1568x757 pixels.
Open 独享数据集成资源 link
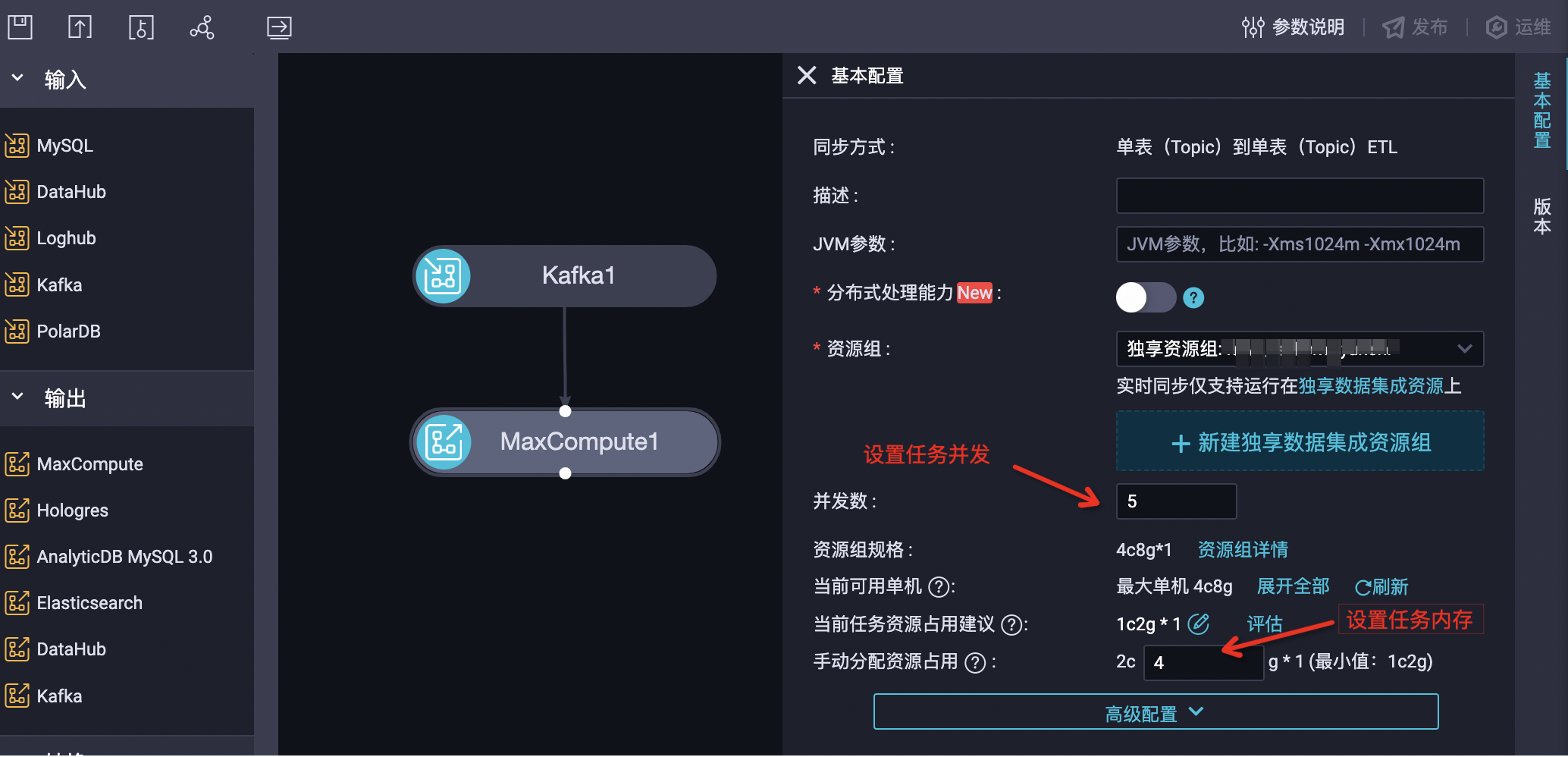pyautogui.click(x=1371, y=386)
